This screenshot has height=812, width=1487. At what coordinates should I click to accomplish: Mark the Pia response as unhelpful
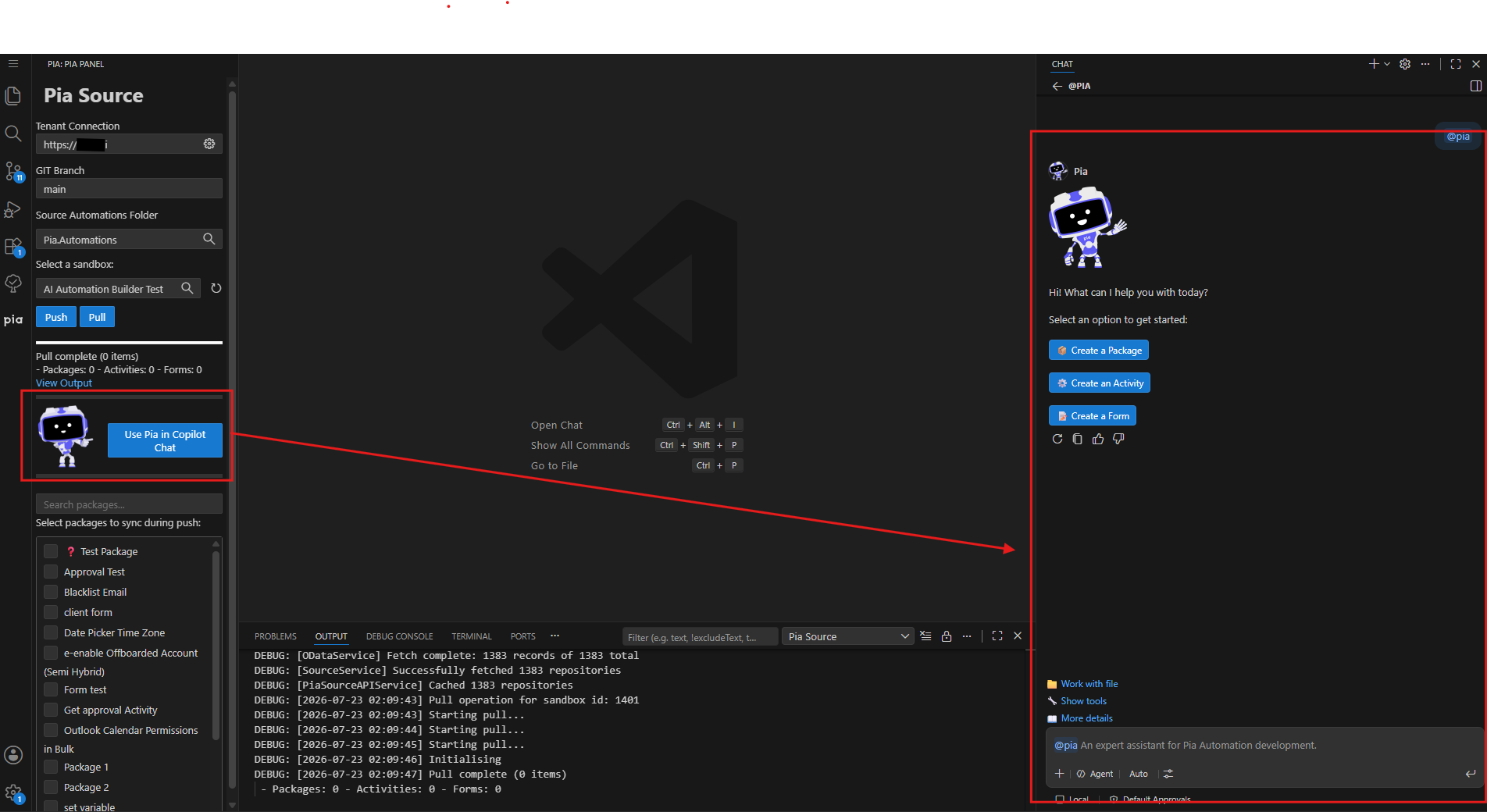coord(1118,439)
